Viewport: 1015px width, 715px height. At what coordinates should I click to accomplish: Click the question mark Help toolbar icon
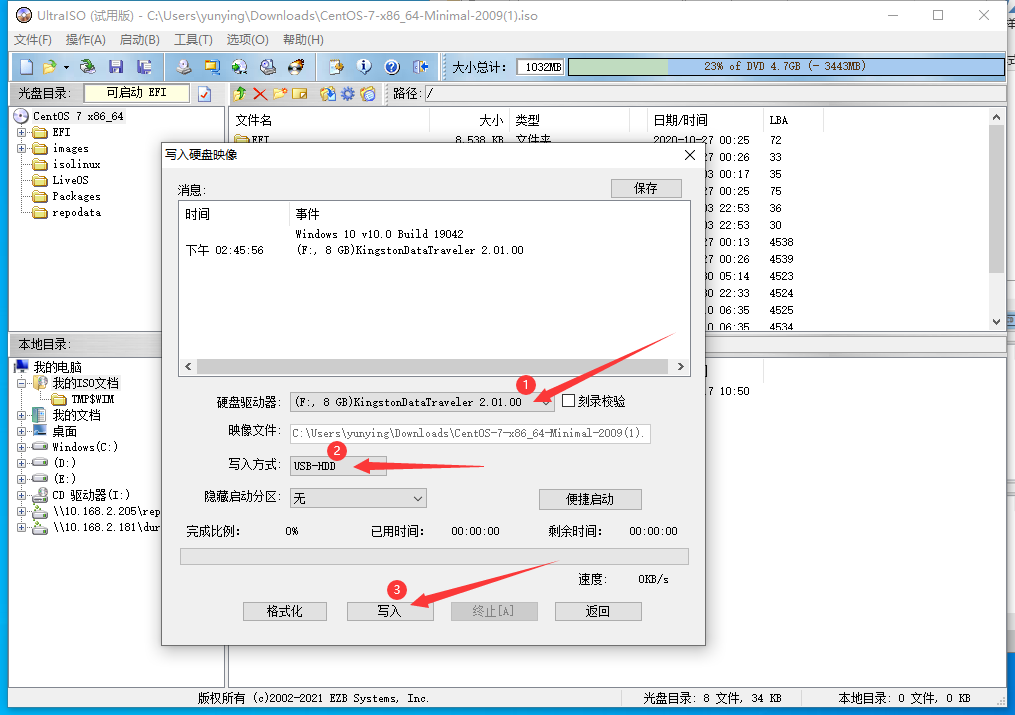(x=392, y=67)
